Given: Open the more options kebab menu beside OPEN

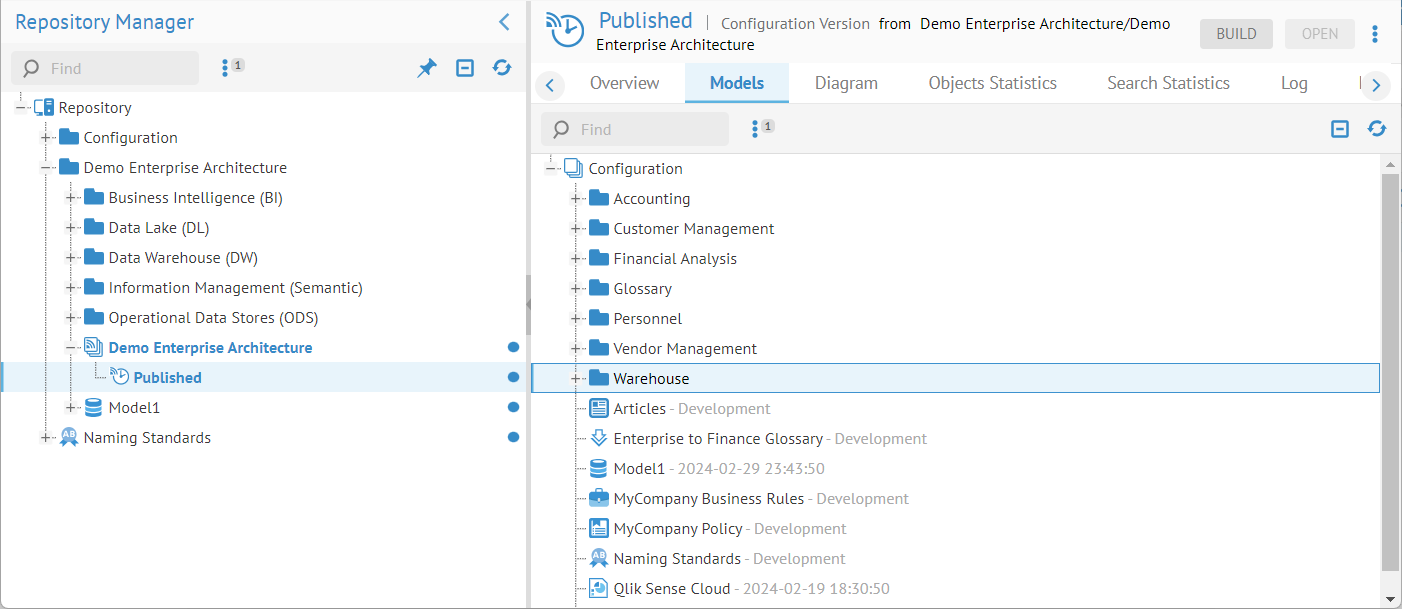Looking at the screenshot, I should [1375, 34].
